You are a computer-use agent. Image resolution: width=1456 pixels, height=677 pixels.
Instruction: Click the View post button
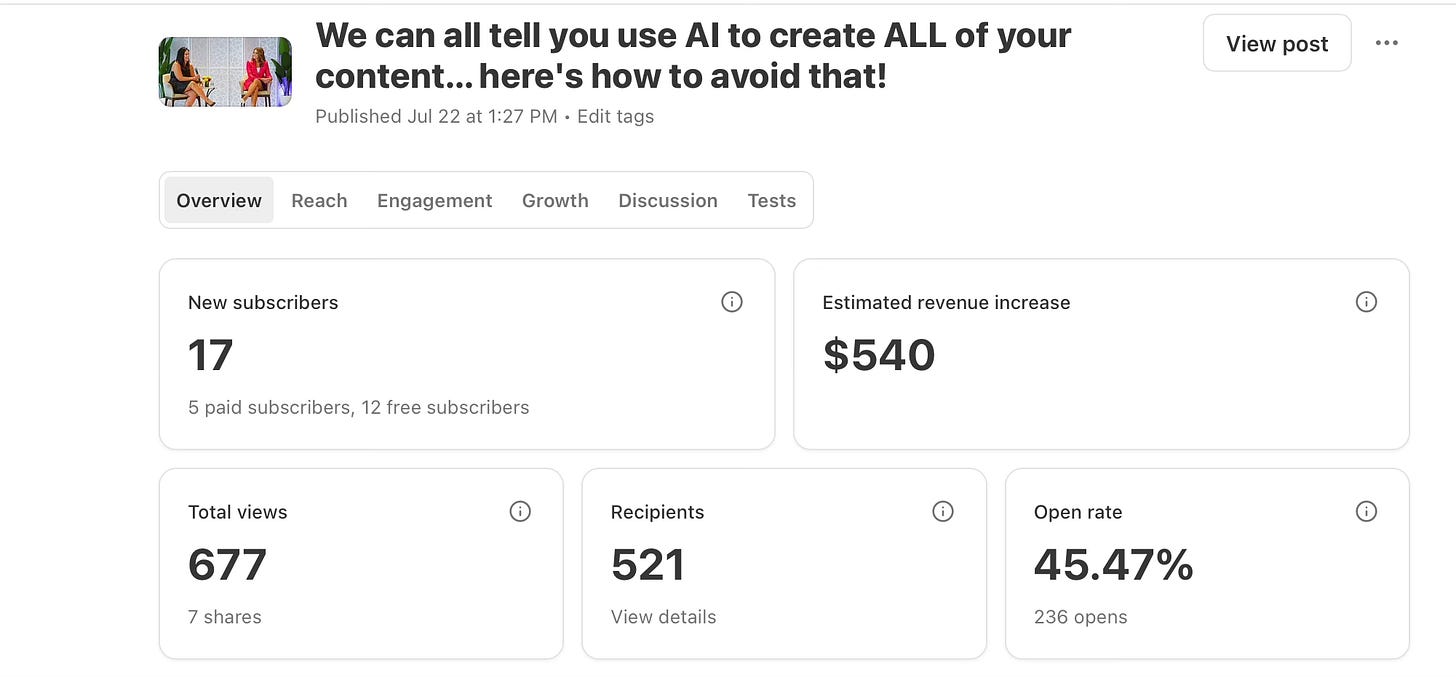(1277, 43)
